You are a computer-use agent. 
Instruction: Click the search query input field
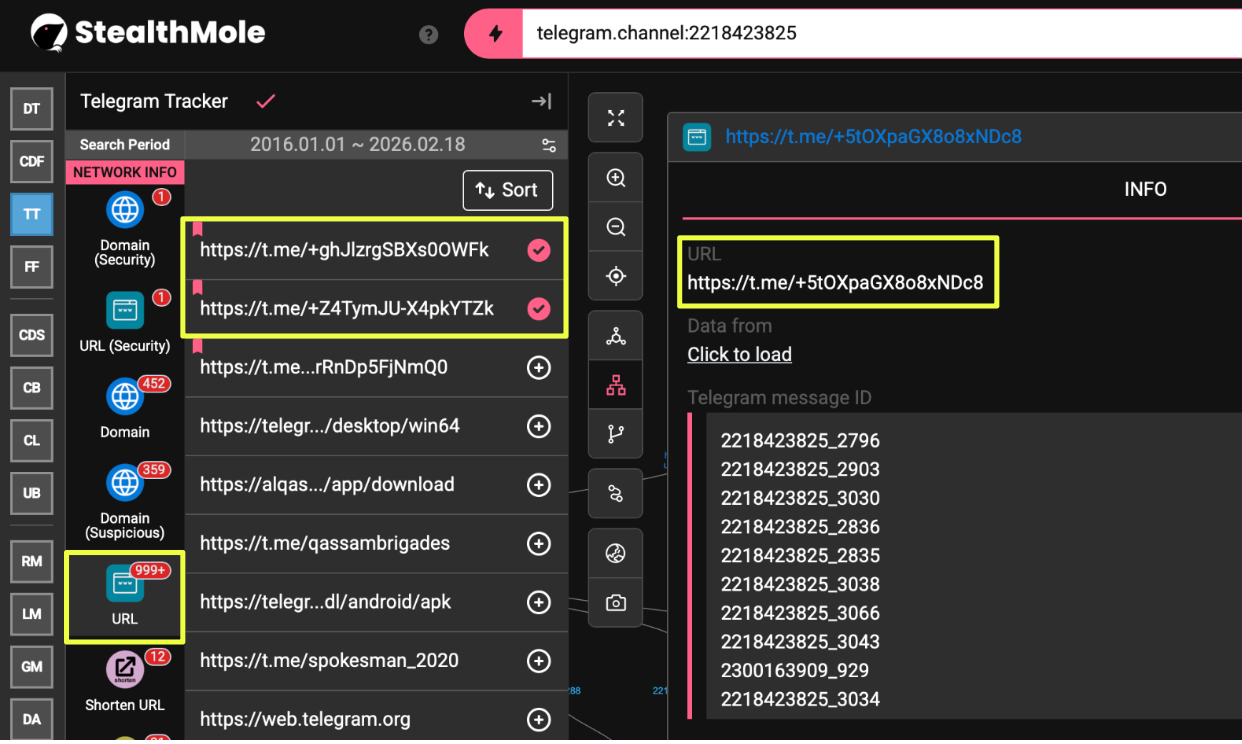tap(880, 33)
